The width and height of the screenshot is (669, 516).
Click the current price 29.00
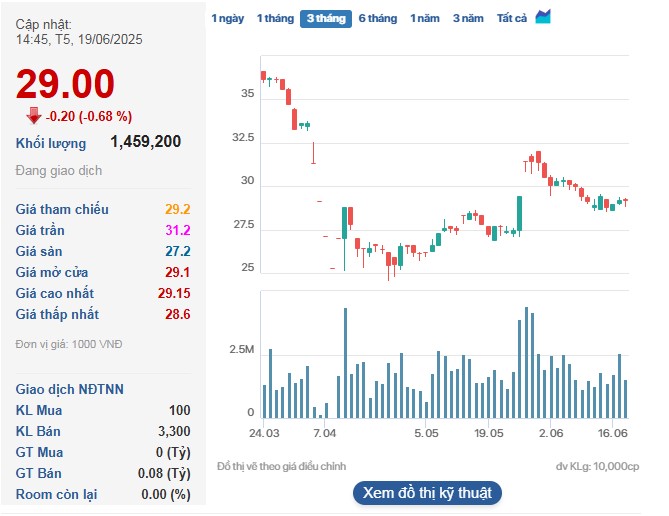point(65,85)
